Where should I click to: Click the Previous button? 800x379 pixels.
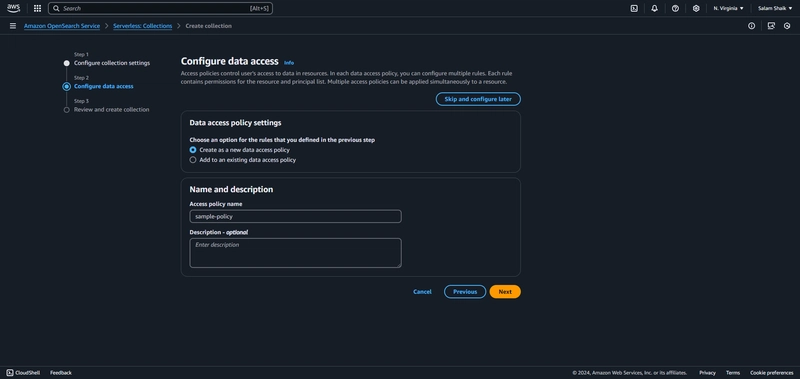click(x=465, y=292)
